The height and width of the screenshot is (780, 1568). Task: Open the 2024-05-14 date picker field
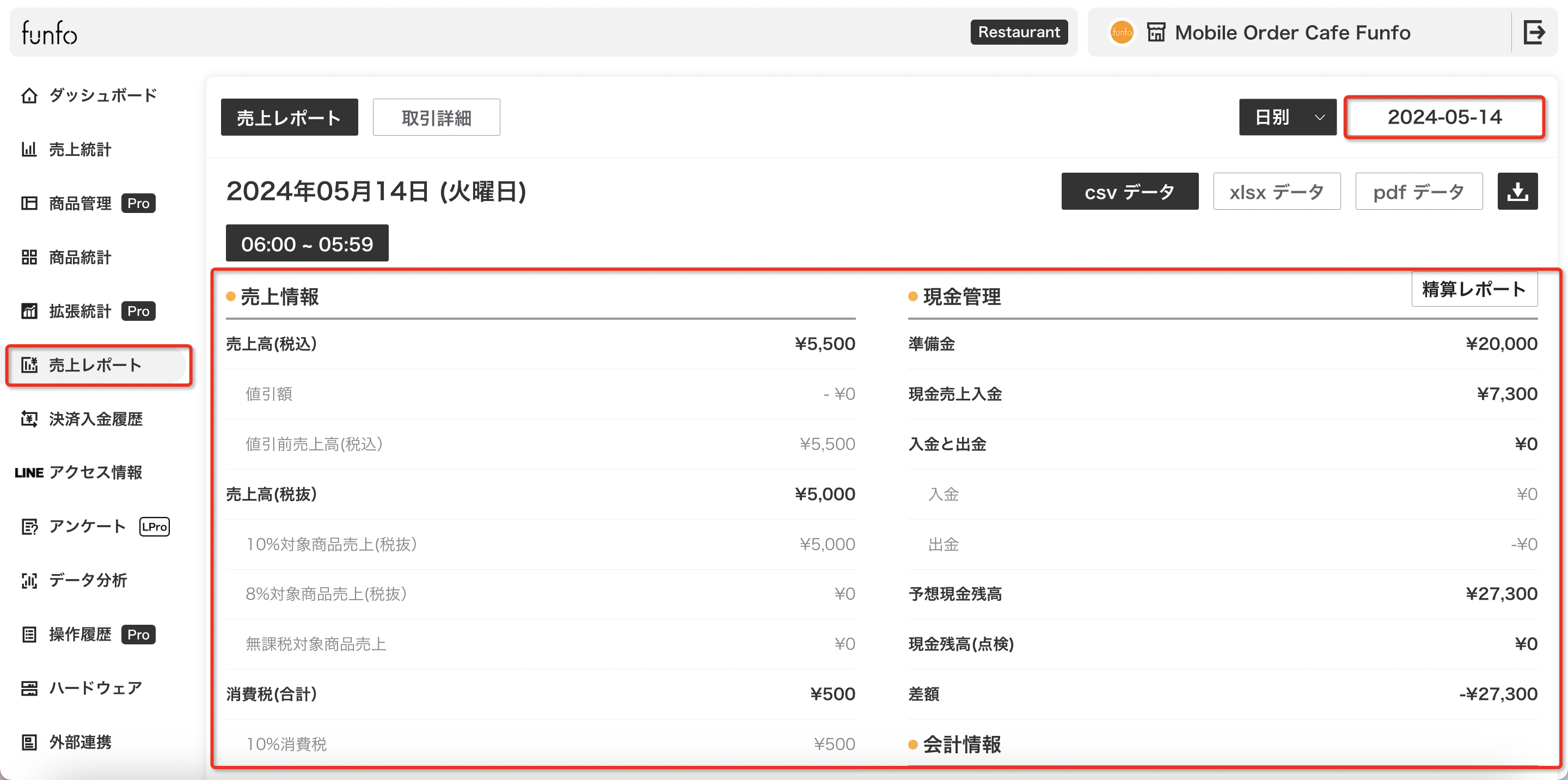(x=1444, y=117)
